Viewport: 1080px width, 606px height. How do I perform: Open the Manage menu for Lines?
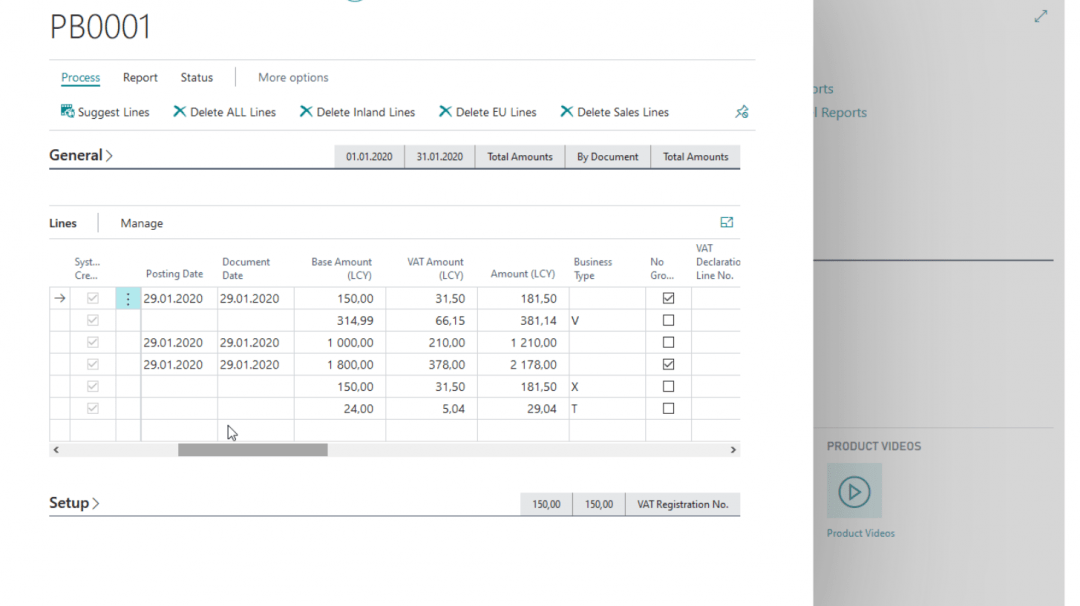141,224
